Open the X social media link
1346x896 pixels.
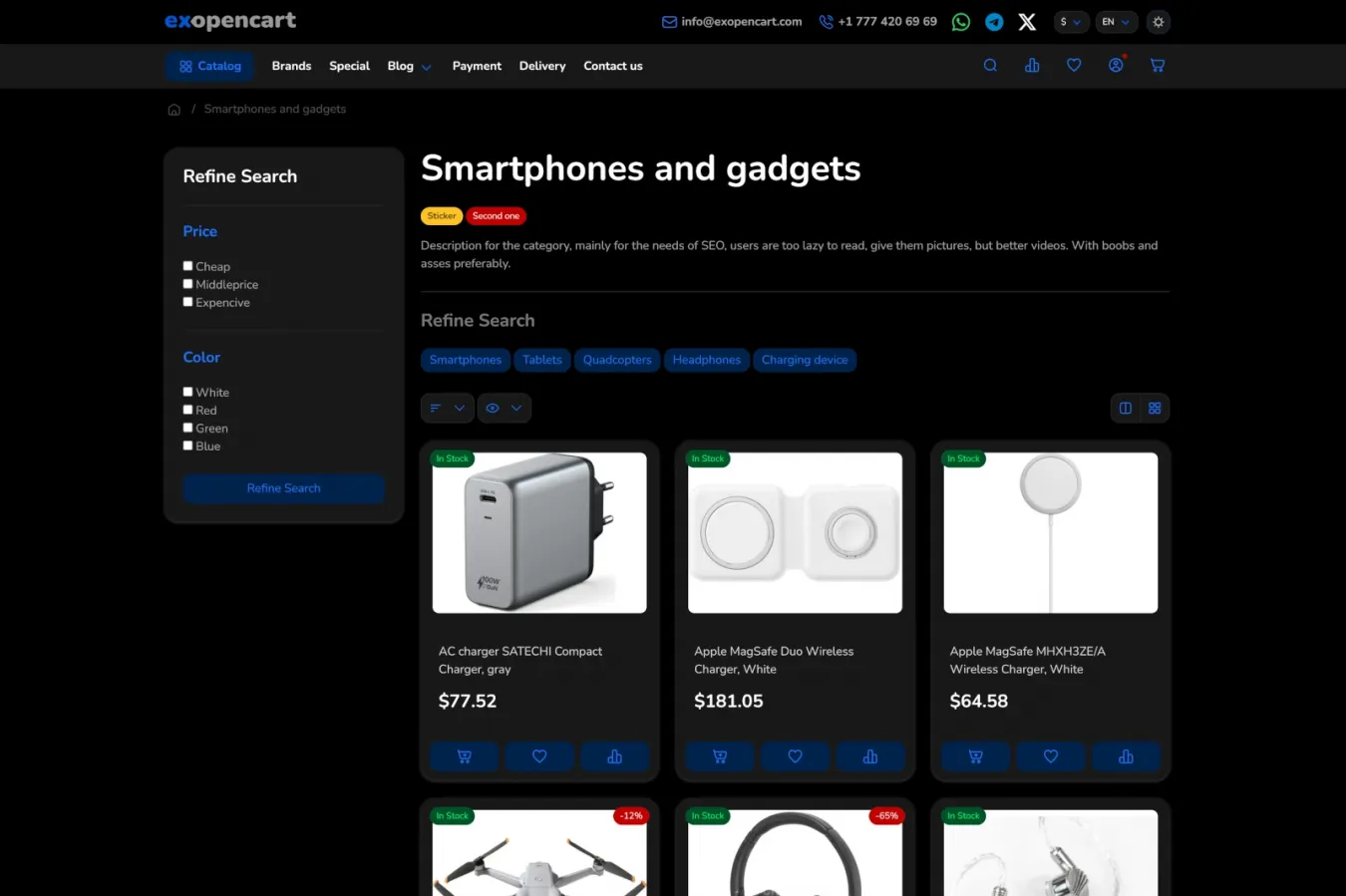(x=1027, y=22)
